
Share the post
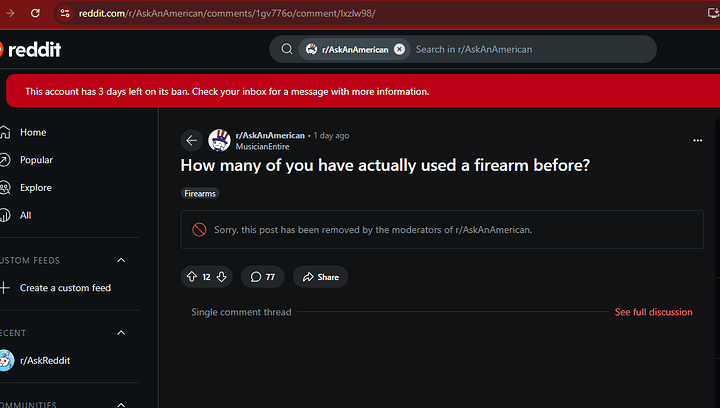pyautogui.click(x=321, y=277)
